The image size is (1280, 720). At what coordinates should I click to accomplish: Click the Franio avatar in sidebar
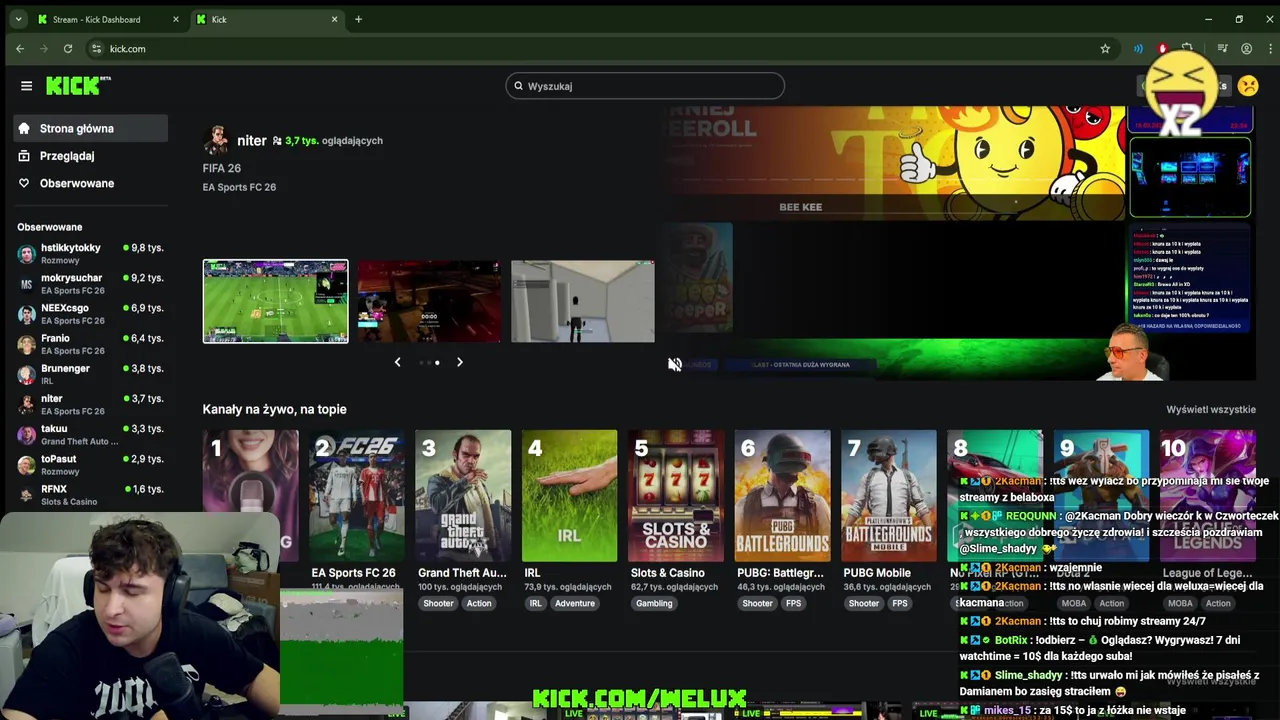(27, 344)
